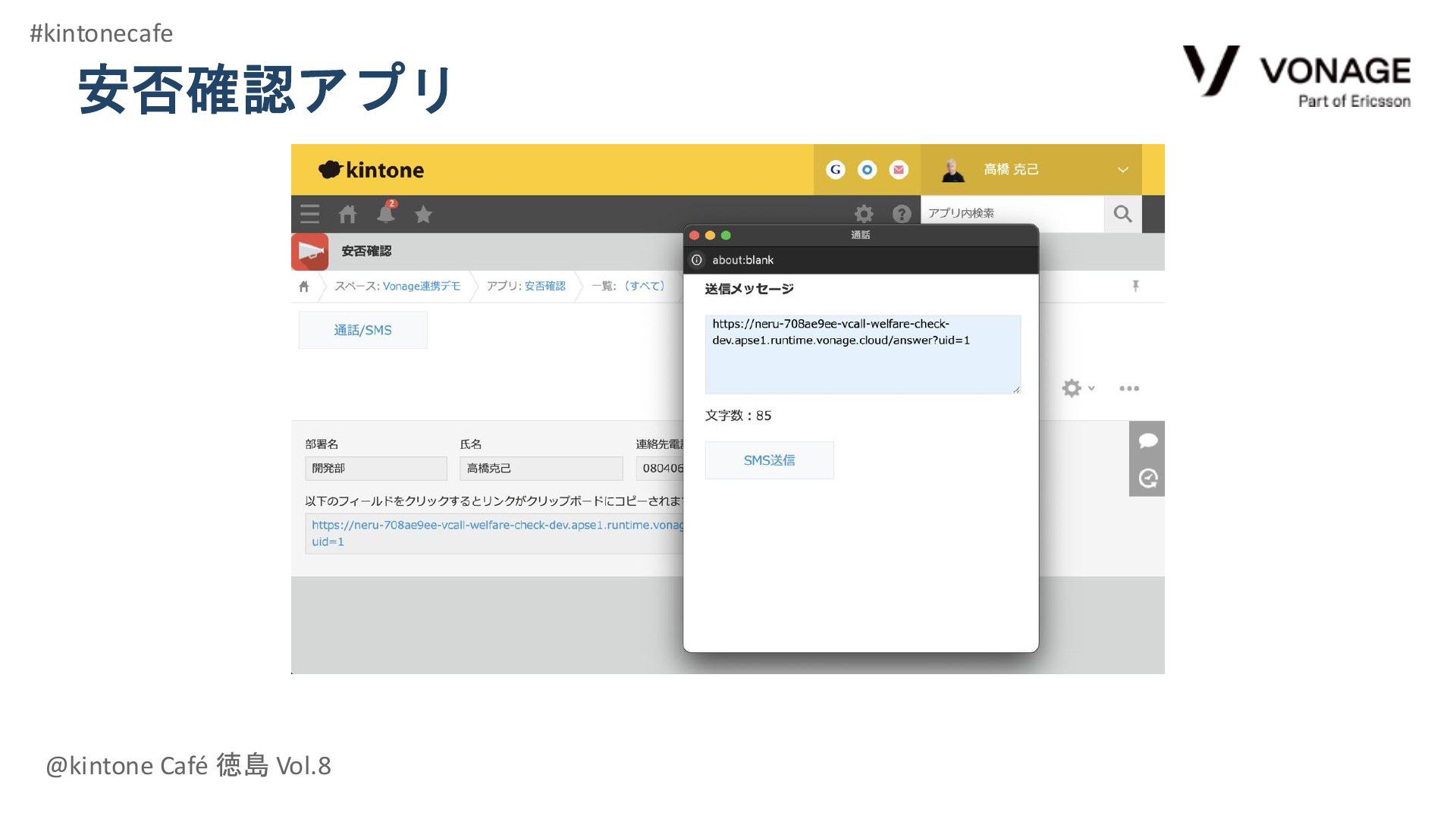Click the 安否確認 app megaphone icon
The height and width of the screenshot is (819, 1456).
tap(310, 252)
